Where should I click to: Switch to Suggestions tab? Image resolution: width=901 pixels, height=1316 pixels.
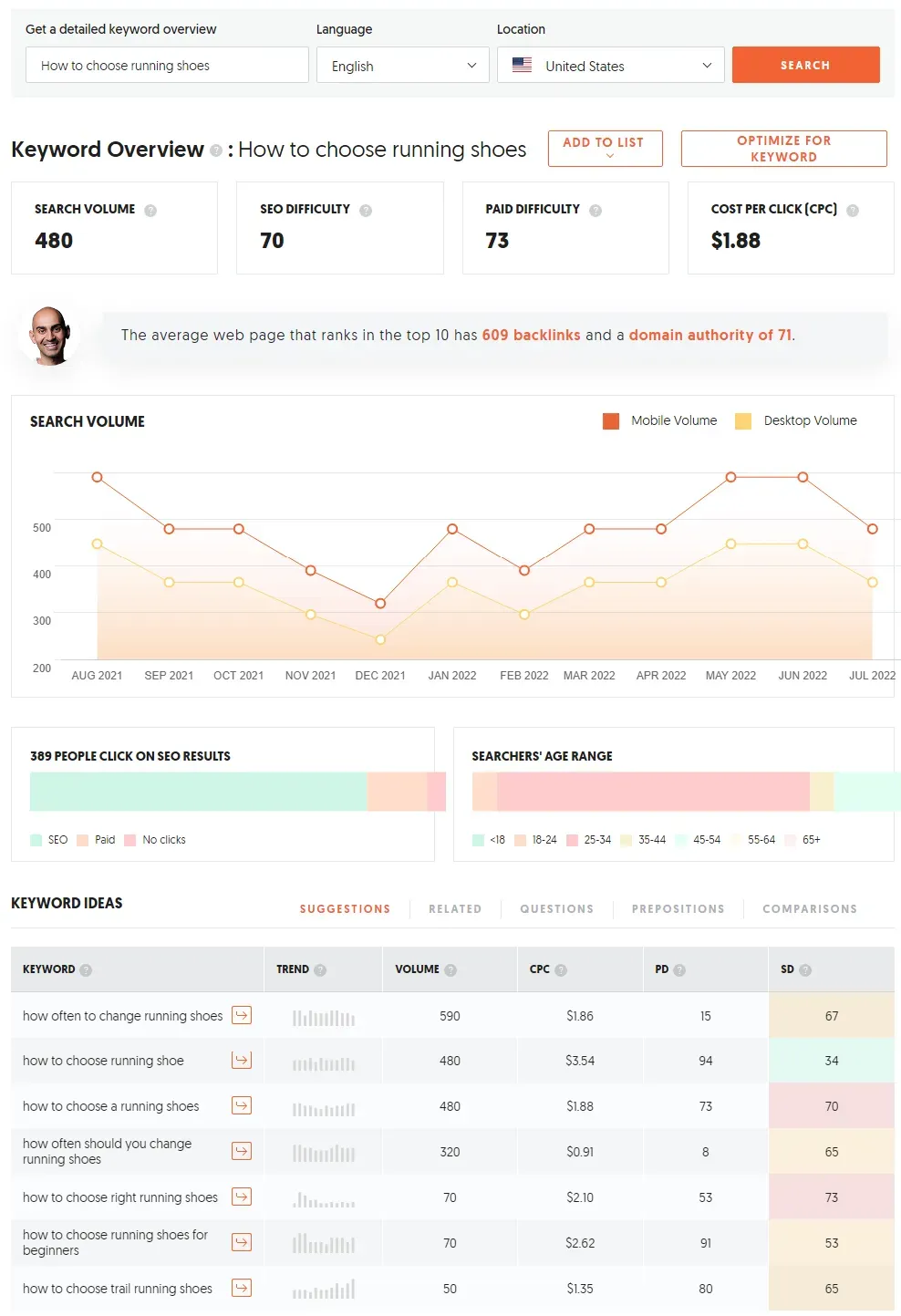pos(345,909)
